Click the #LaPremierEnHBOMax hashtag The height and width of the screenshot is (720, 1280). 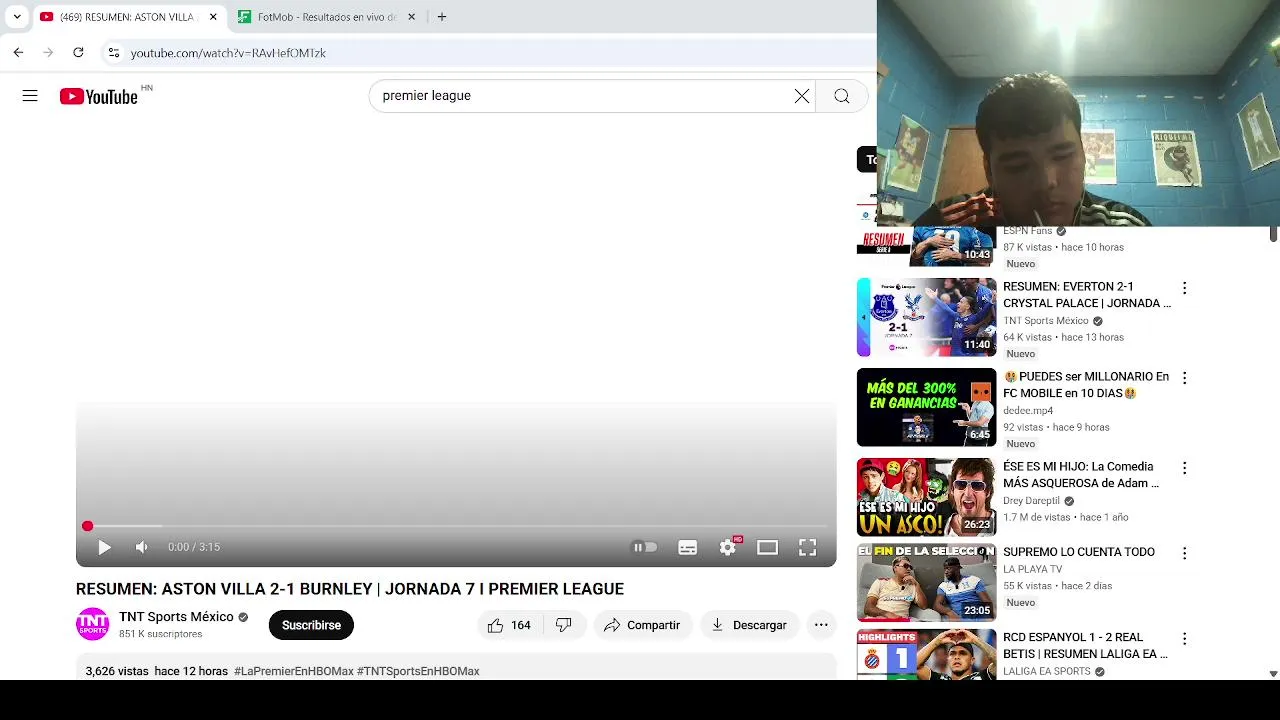click(294, 671)
